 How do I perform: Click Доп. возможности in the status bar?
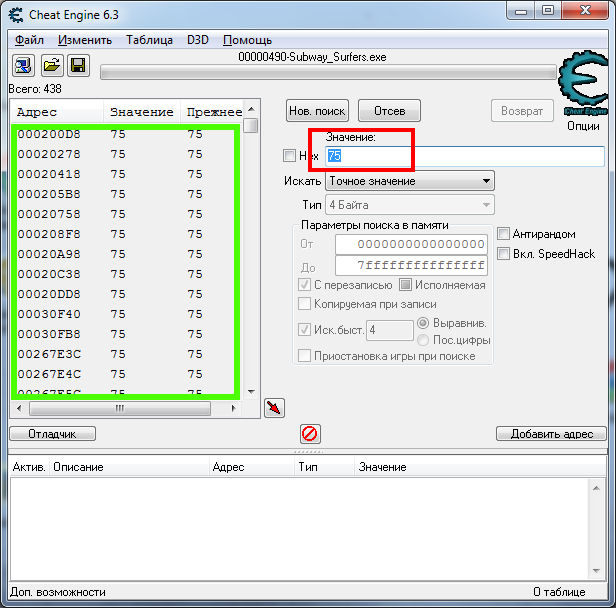point(58,592)
